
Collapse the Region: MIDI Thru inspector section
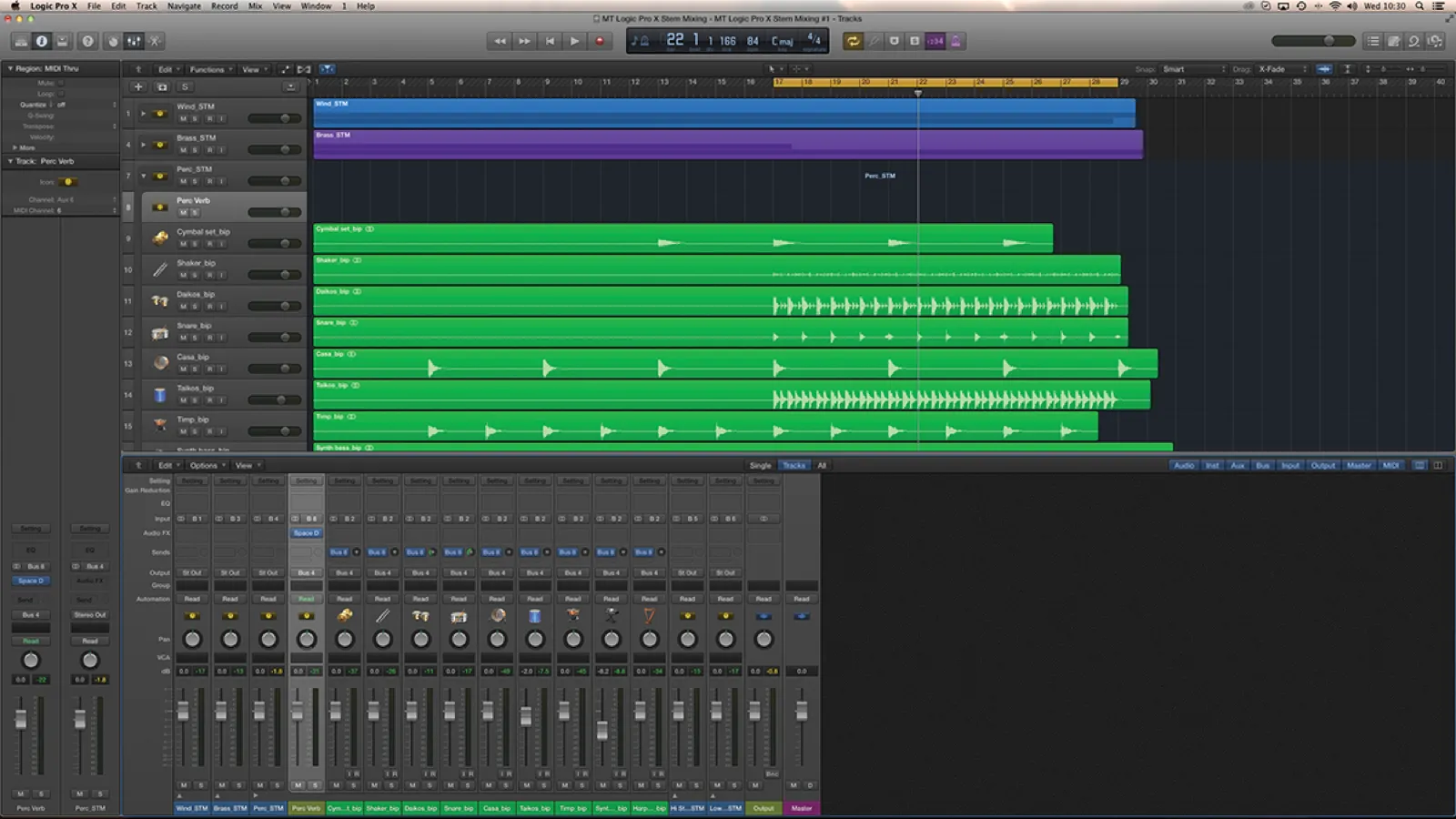click(10, 68)
